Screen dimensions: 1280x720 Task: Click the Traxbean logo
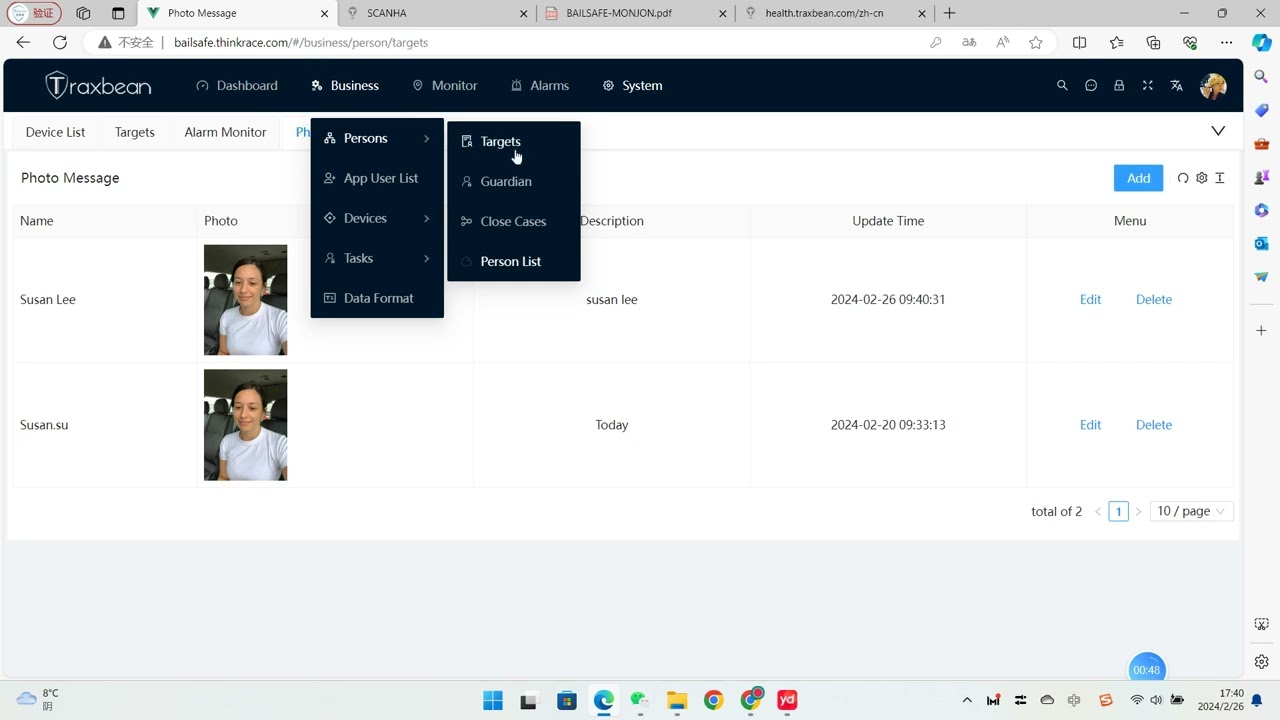[98, 86]
